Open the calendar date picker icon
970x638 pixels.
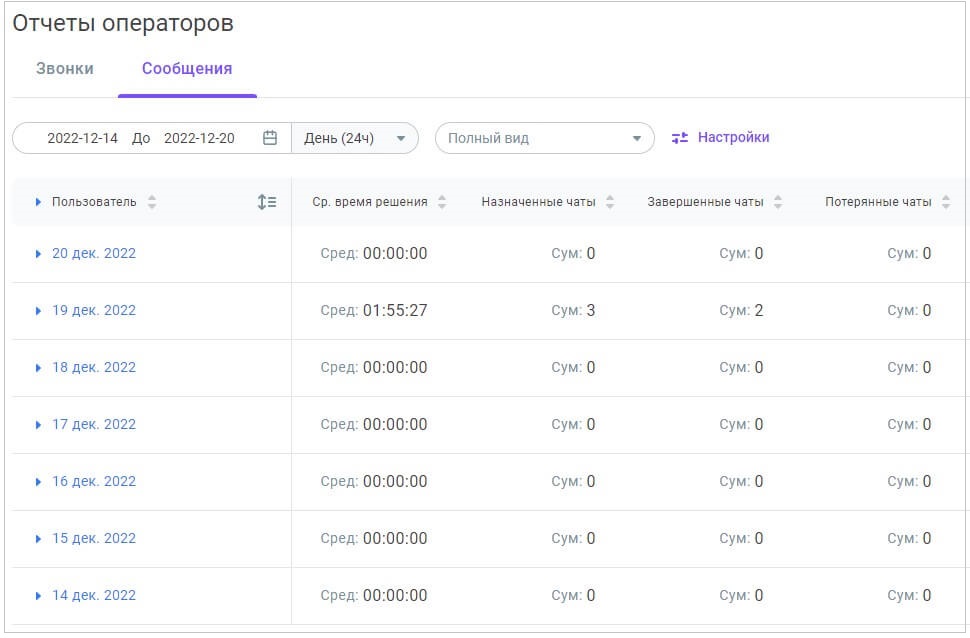270,138
